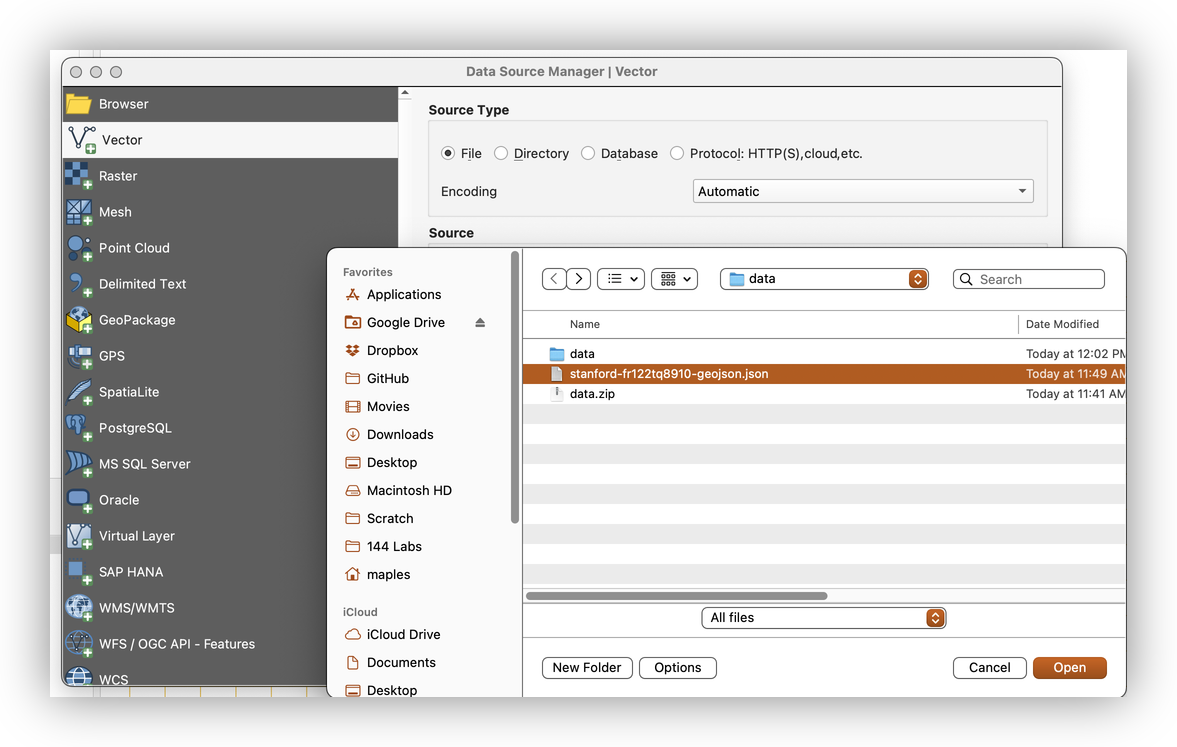Enable the Protocol HTTP(S) radio option
The width and height of the screenshot is (1177, 747).
pyautogui.click(x=677, y=153)
